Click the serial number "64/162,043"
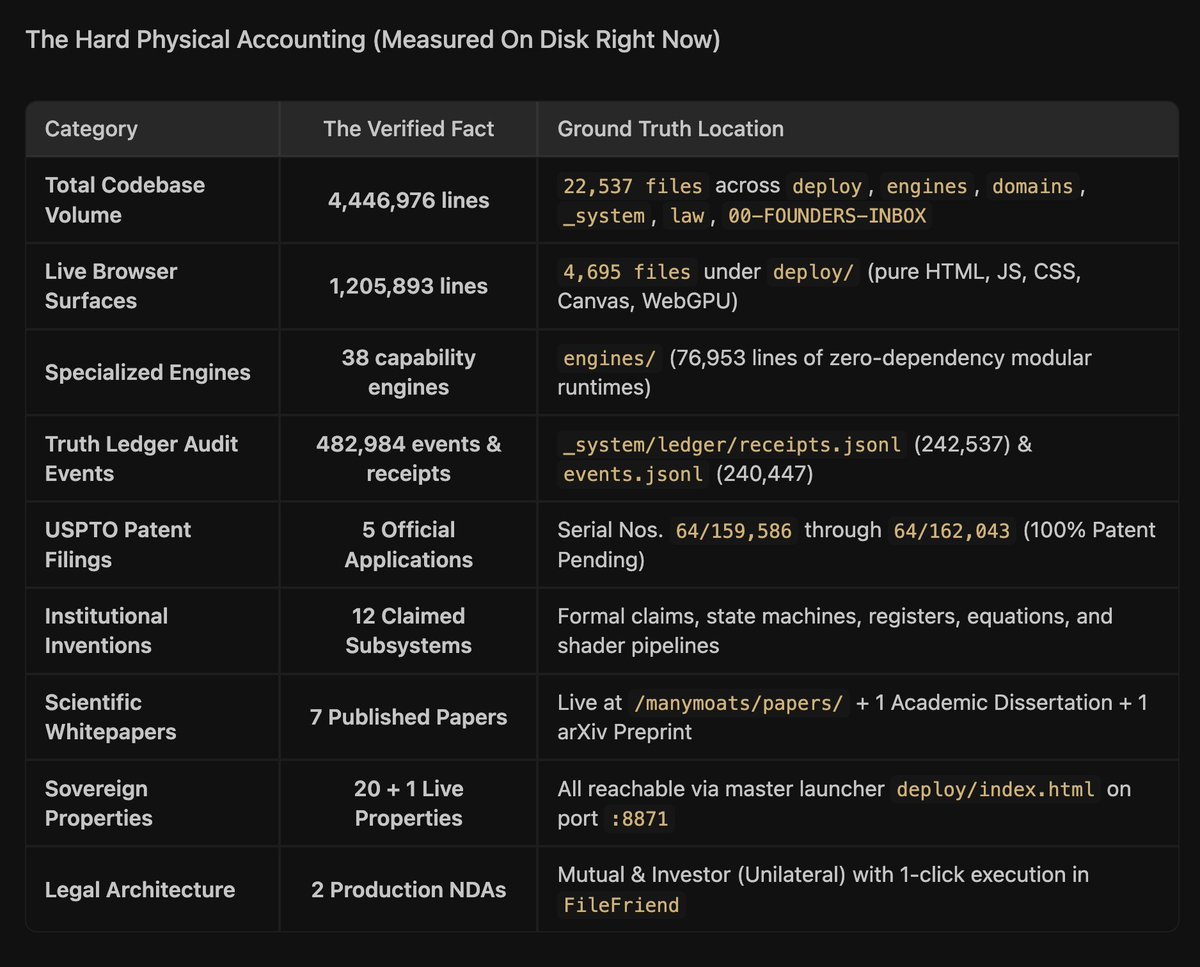Image resolution: width=1200 pixels, height=967 pixels. click(953, 530)
